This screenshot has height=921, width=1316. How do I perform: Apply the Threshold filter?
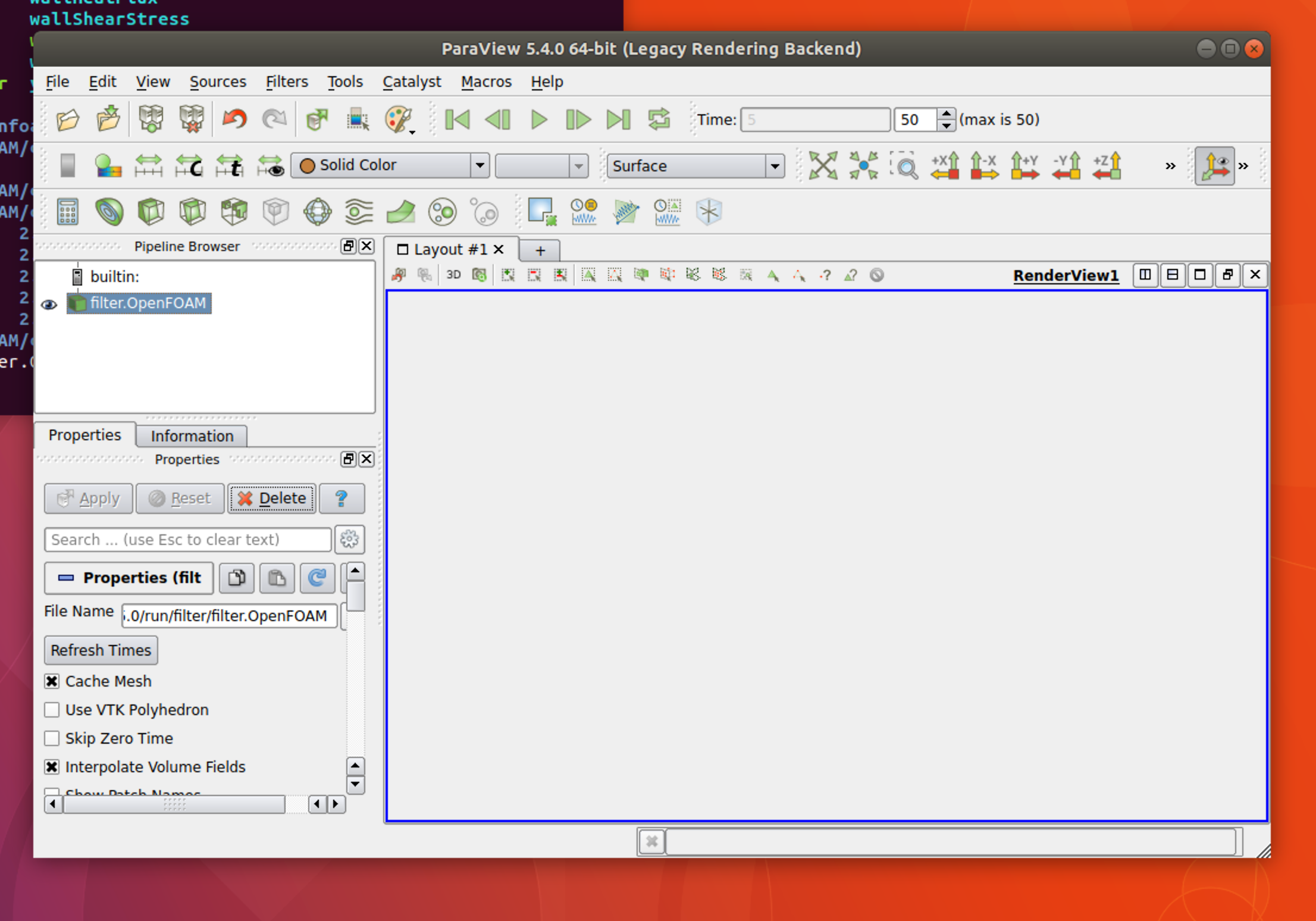[x=234, y=212]
